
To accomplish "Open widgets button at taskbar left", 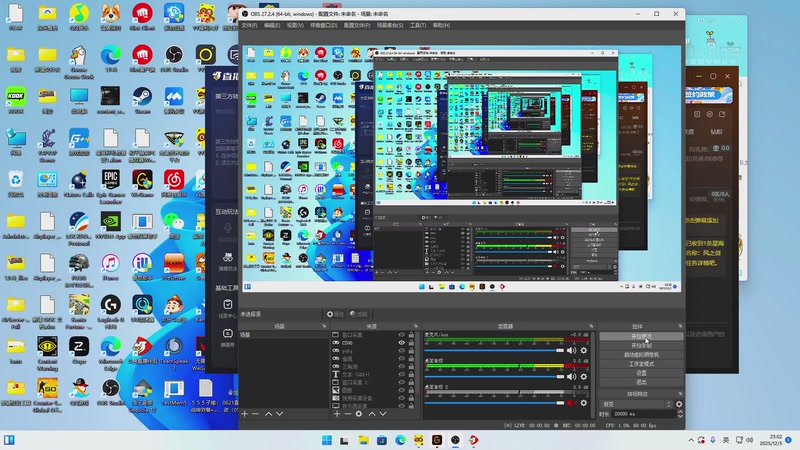I will [9, 440].
